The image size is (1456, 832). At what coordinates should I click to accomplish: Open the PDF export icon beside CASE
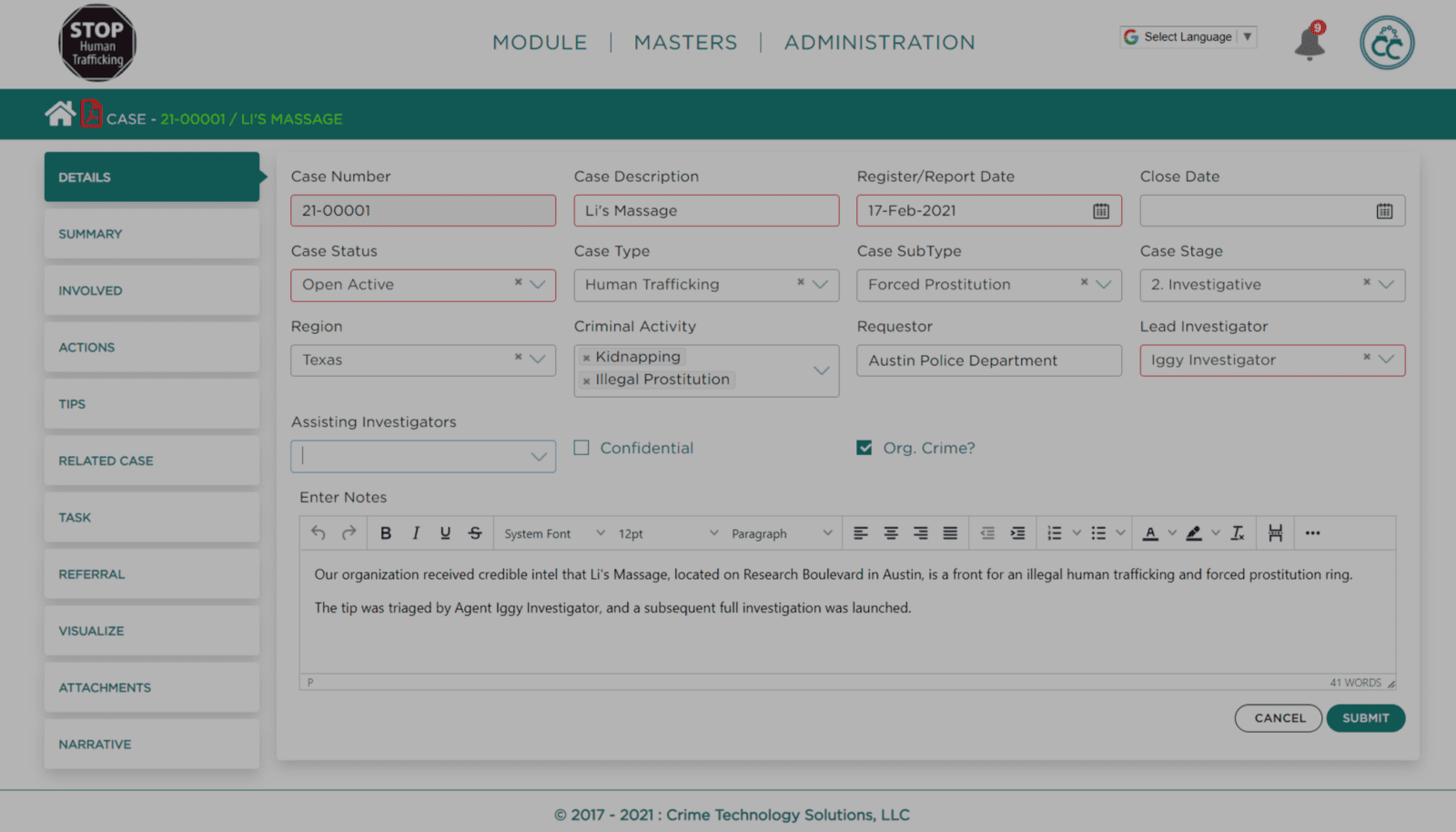point(91,114)
